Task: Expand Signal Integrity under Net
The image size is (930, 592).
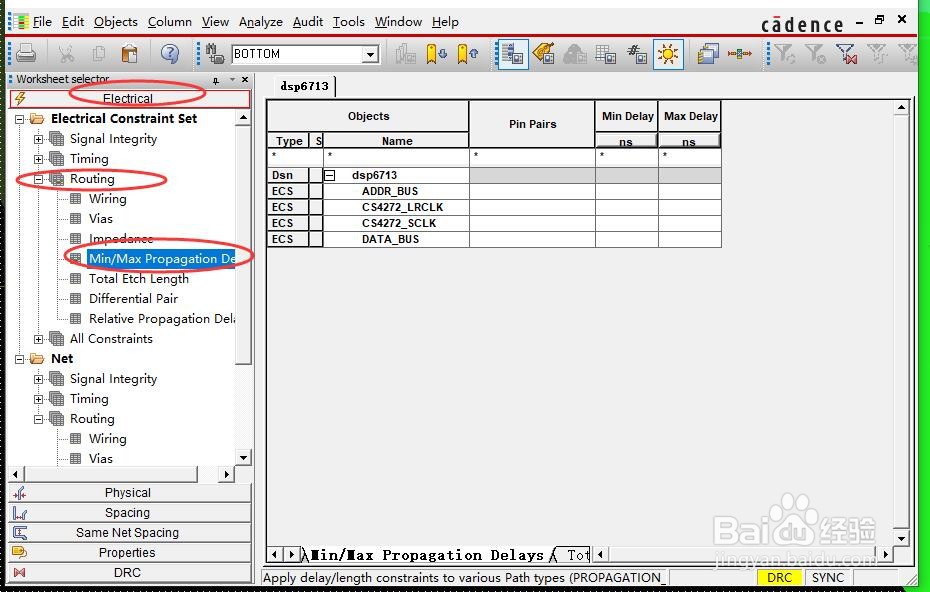Action: 39,379
